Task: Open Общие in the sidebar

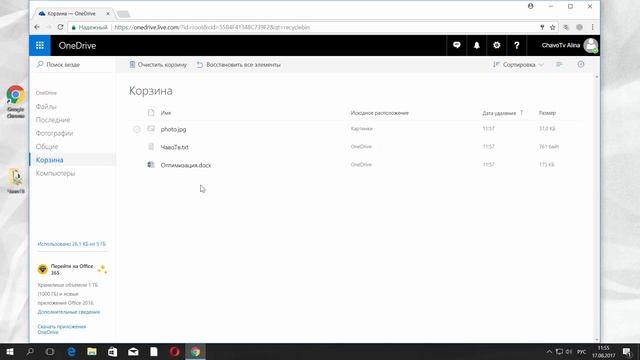Action: (47, 147)
